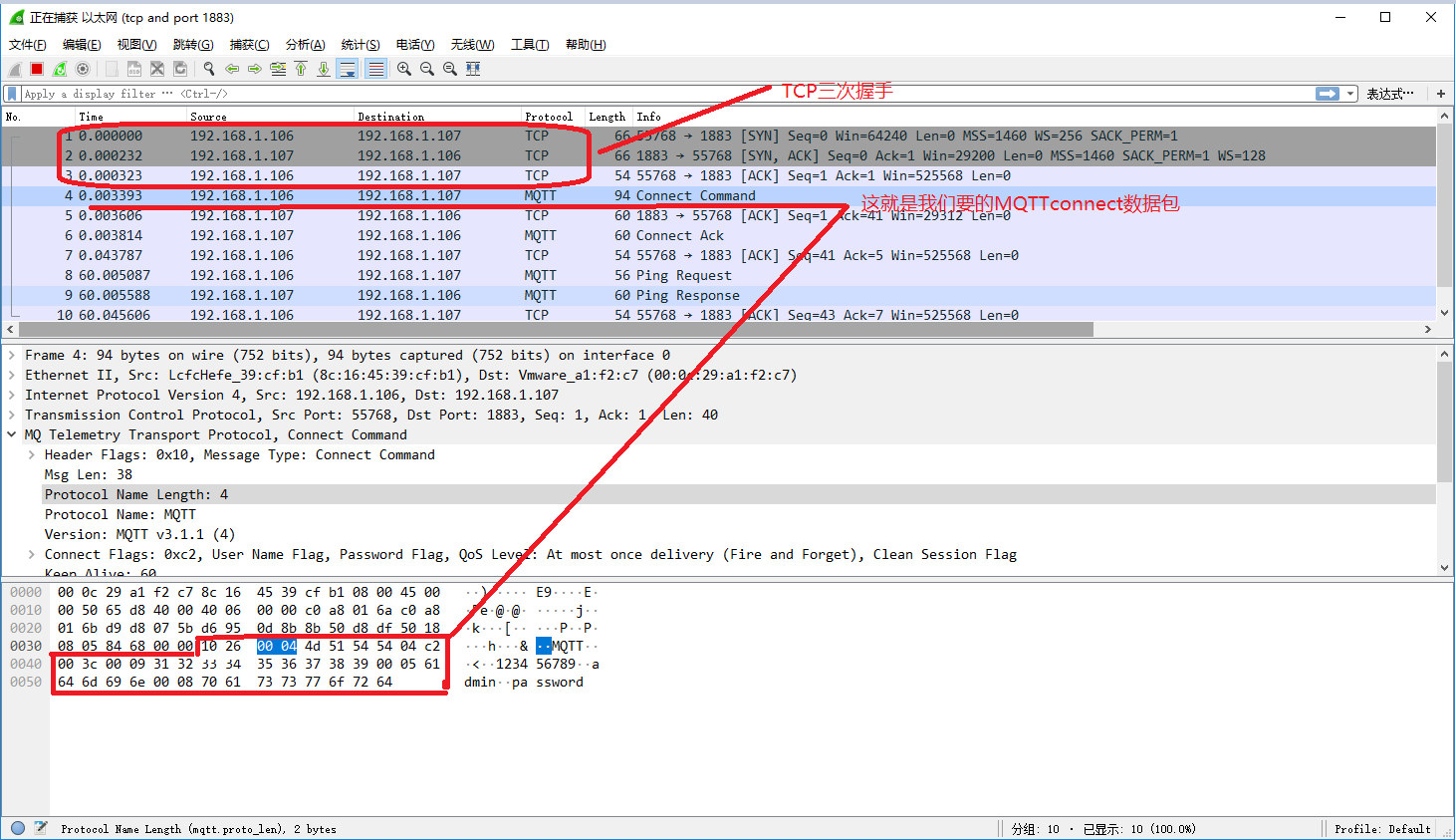1456x840 pixels.
Task: Go back to previous packet arrow
Action: click(x=232, y=69)
